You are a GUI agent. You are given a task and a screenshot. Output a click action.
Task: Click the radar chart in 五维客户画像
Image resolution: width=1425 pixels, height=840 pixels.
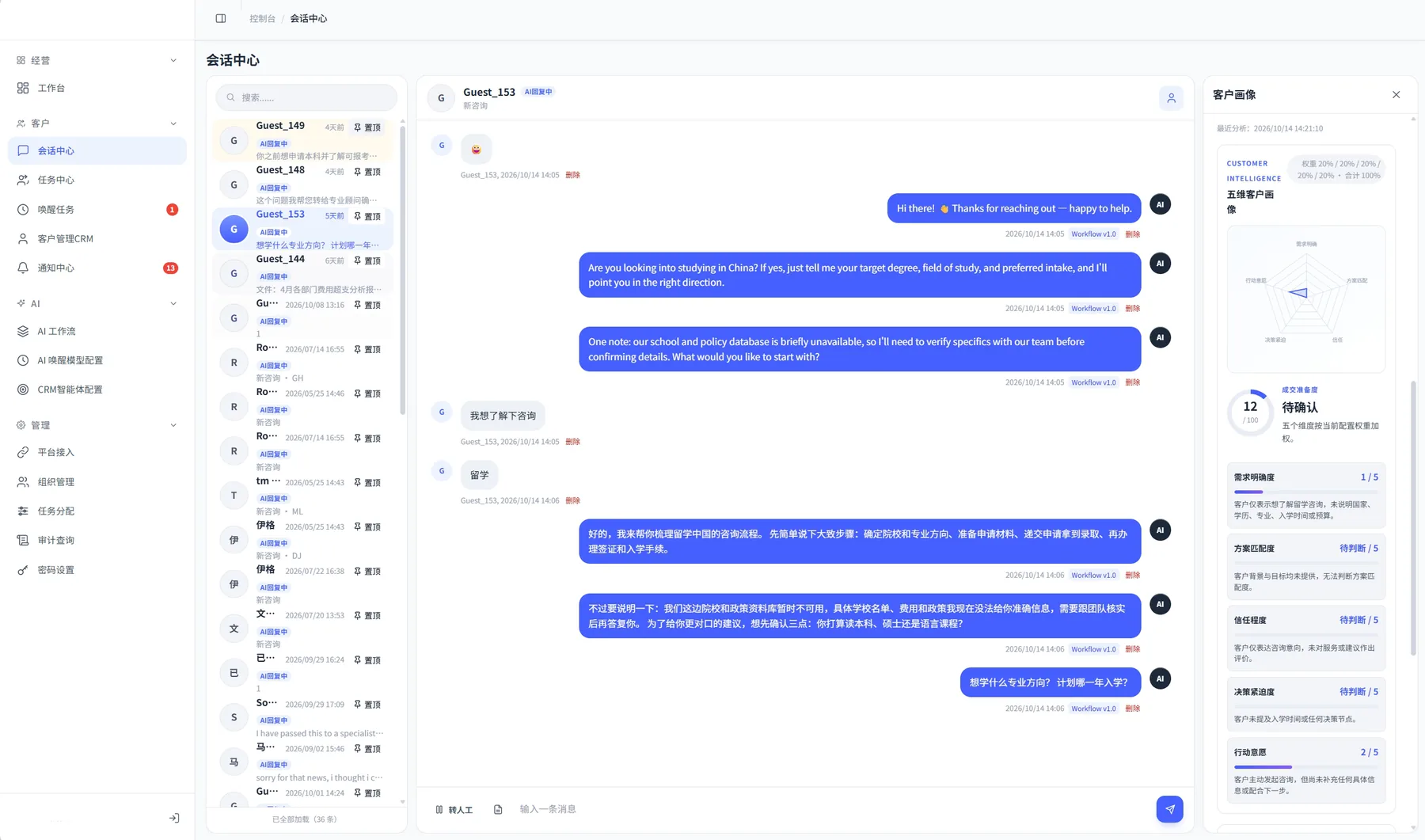click(x=1305, y=298)
